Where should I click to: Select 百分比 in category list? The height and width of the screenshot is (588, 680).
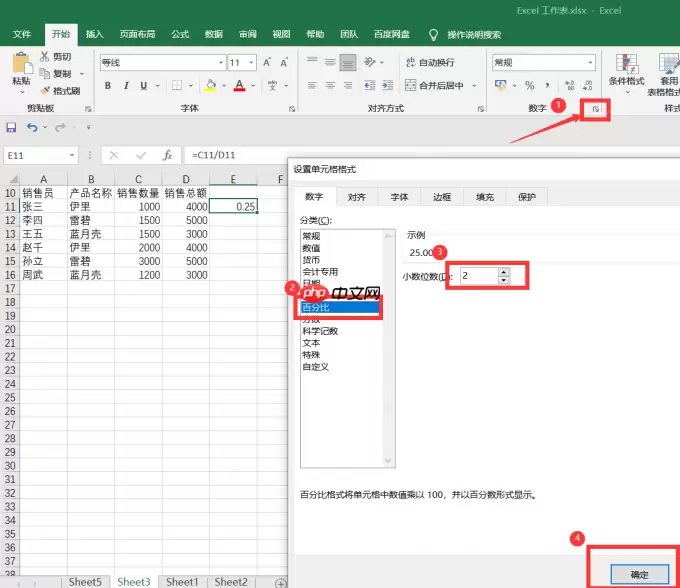pos(340,307)
